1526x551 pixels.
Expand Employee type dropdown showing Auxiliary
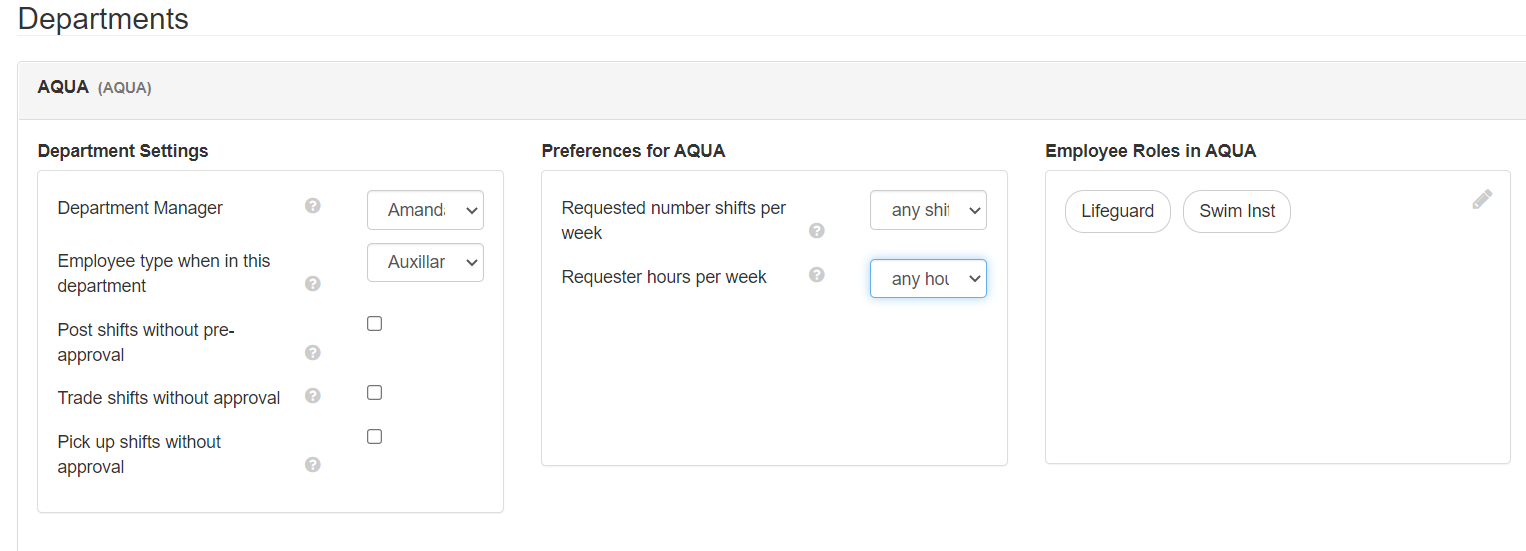[x=425, y=262]
